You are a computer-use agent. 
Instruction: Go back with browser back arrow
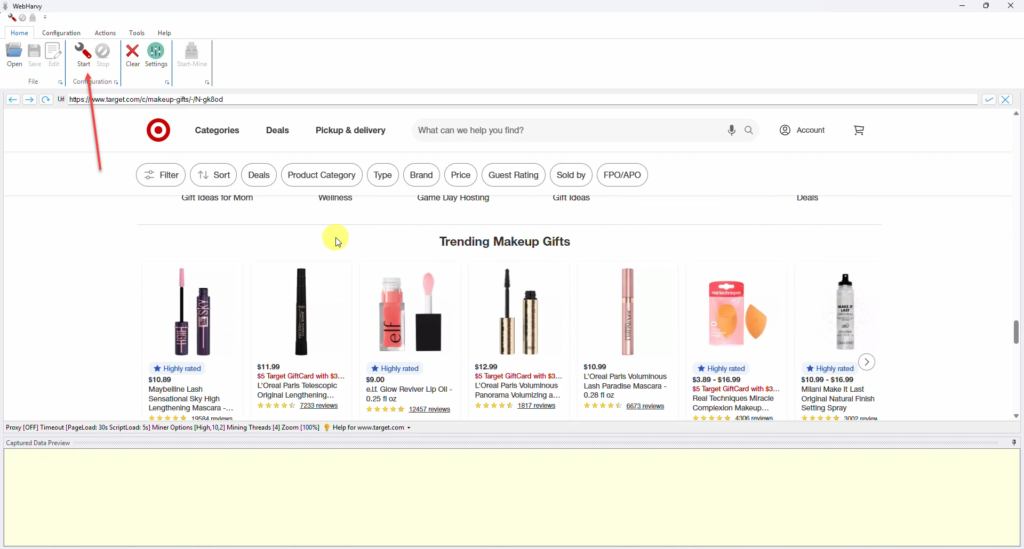tap(12, 99)
